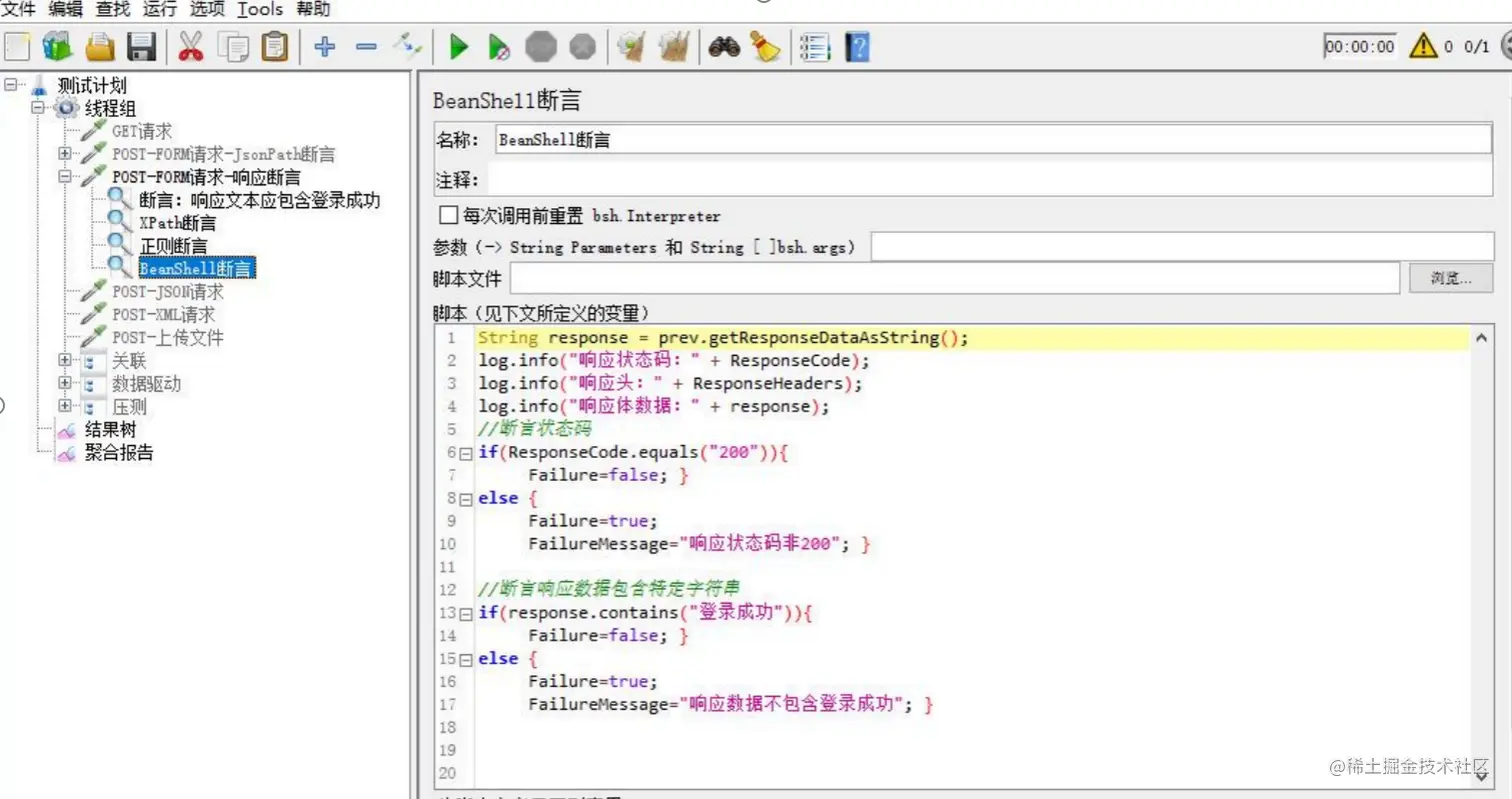Click the Toggle enable/disable toolbar icon

click(408, 46)
